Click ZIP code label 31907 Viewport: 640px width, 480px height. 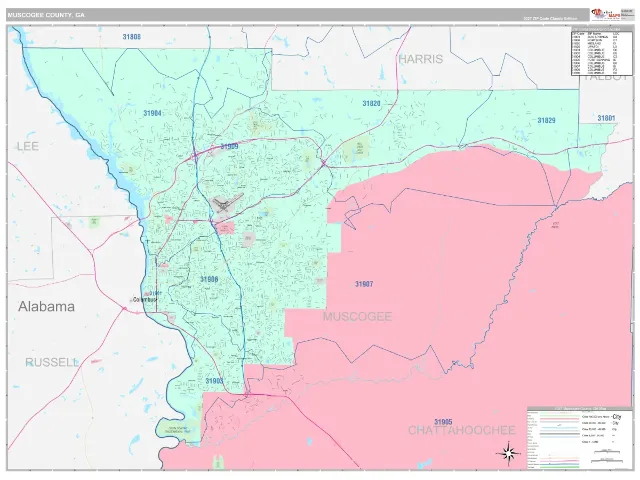364,284
